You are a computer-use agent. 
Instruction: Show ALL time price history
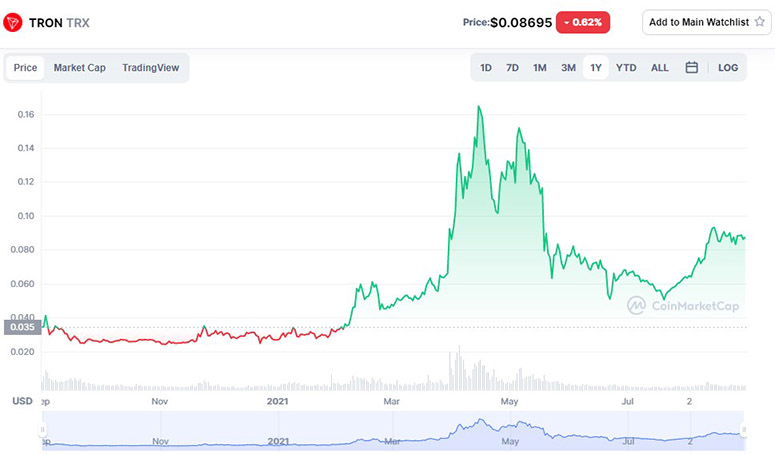point(659,68)
